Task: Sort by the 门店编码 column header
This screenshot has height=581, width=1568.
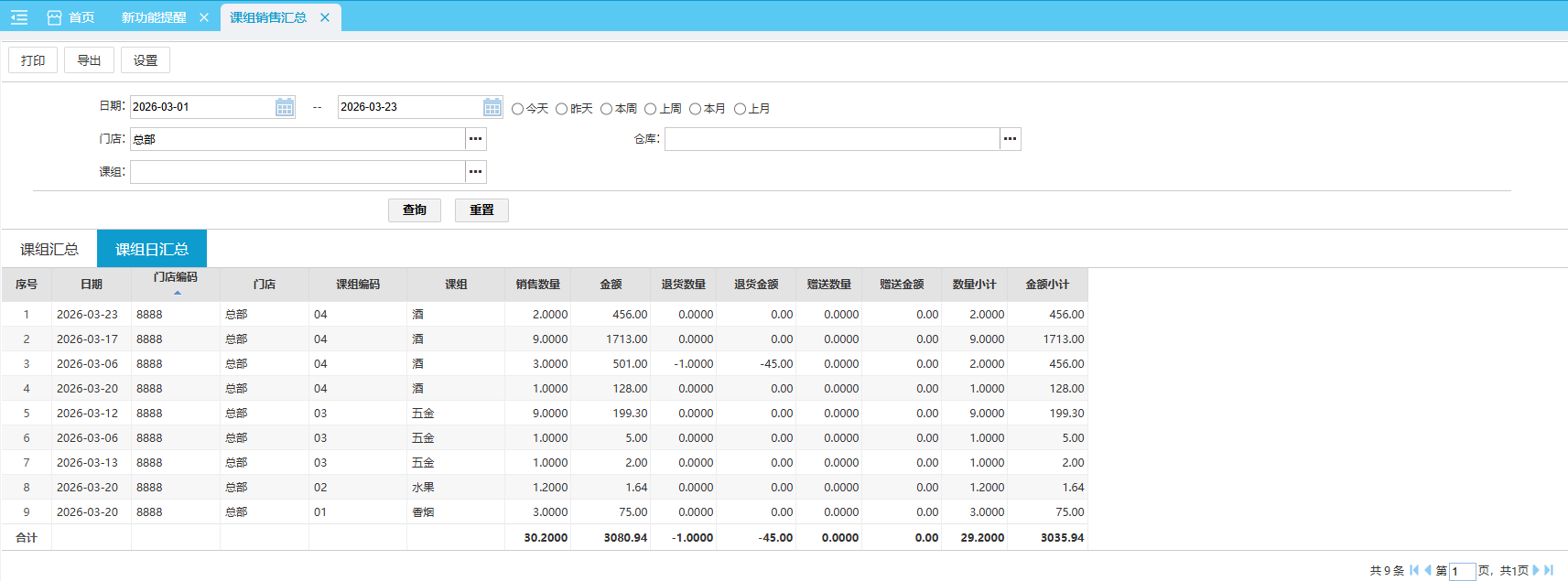Action: [x=176, y=278]
